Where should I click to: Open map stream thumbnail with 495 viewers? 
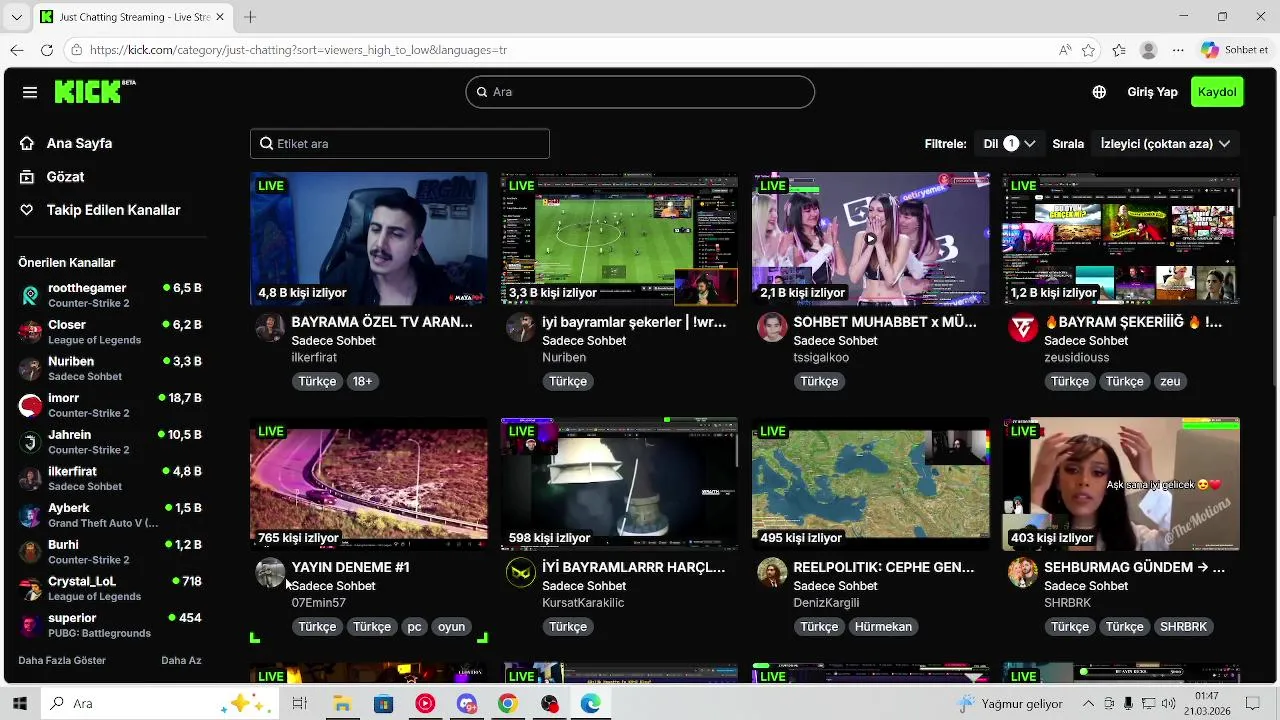point(871,484)
